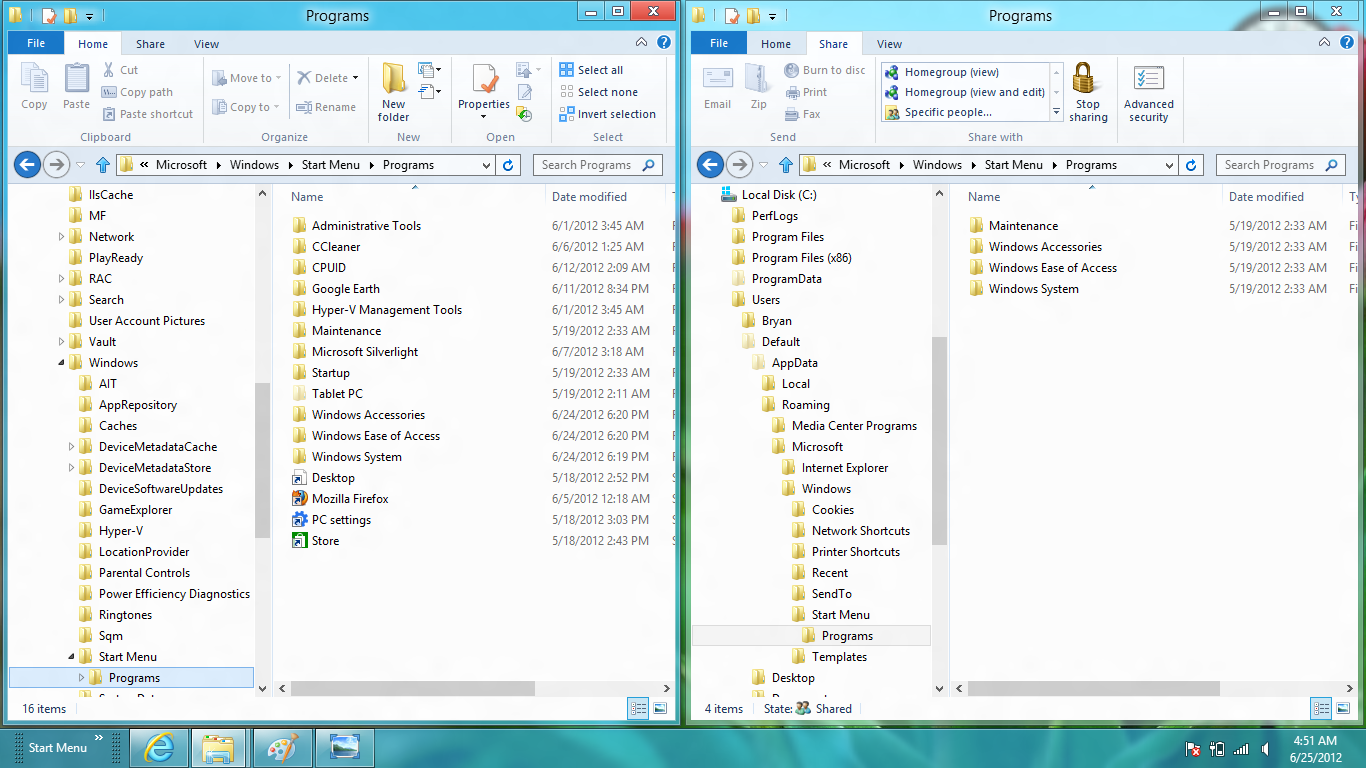
Task: Open Advanced security settings
Action: click(1148, 92)
